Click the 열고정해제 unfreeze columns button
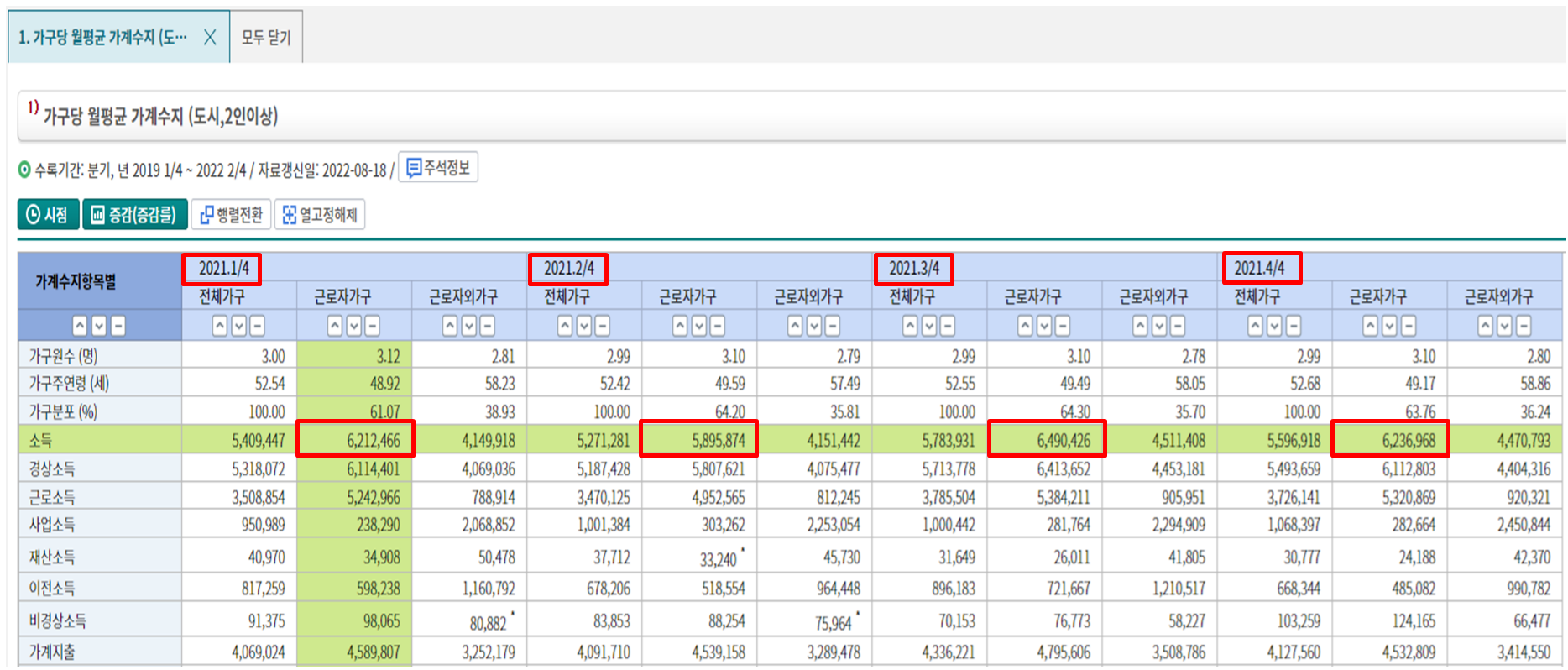1568x670 pixels. click(319, 215)
